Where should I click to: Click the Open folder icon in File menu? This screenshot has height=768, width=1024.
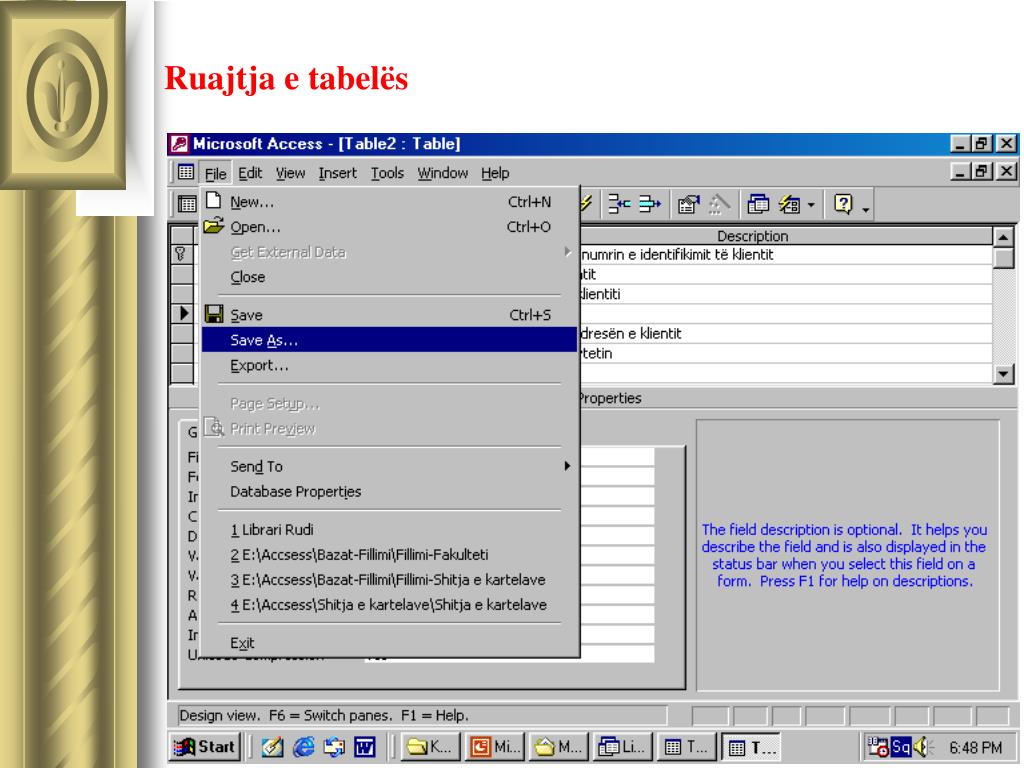(x=214, y=226)
